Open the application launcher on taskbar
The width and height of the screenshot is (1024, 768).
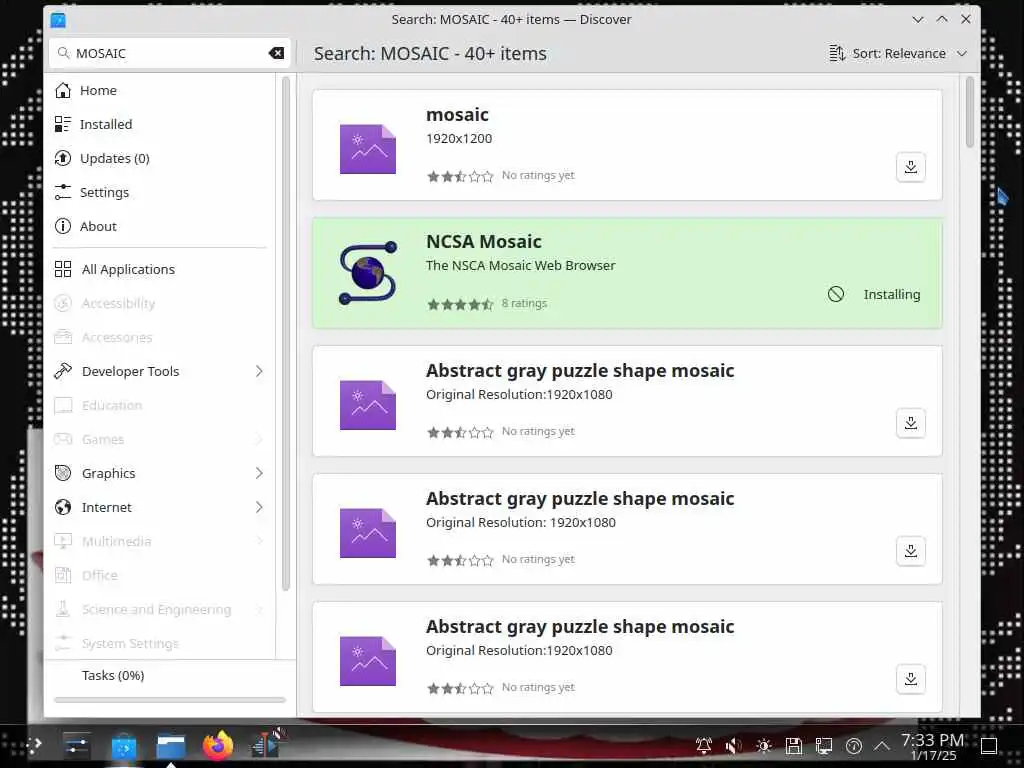point(34,744)
